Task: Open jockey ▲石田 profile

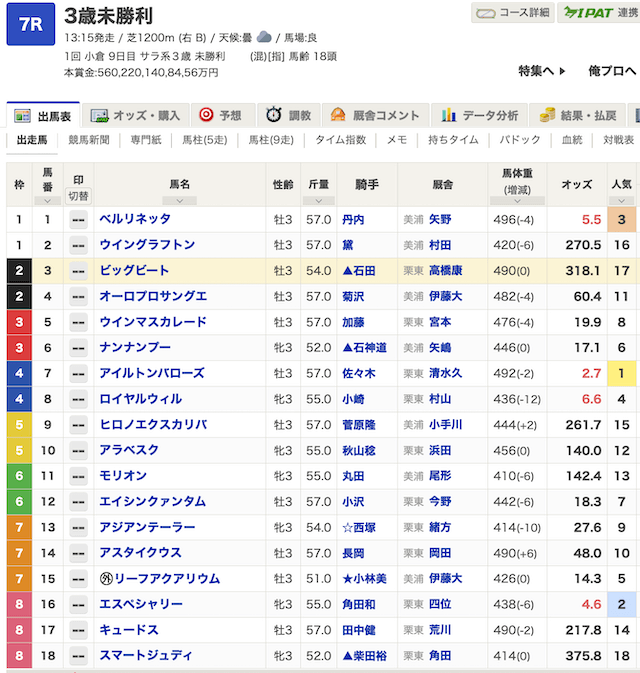Action: tap(359, 271)
